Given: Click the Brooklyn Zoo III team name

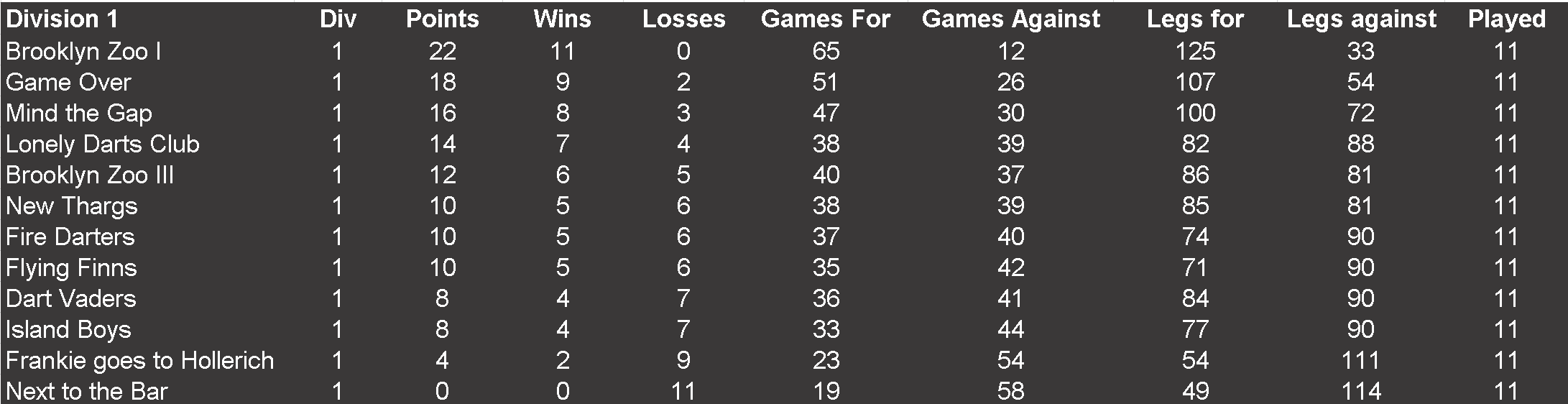Looking at the screenshot, I should point(90,175).
